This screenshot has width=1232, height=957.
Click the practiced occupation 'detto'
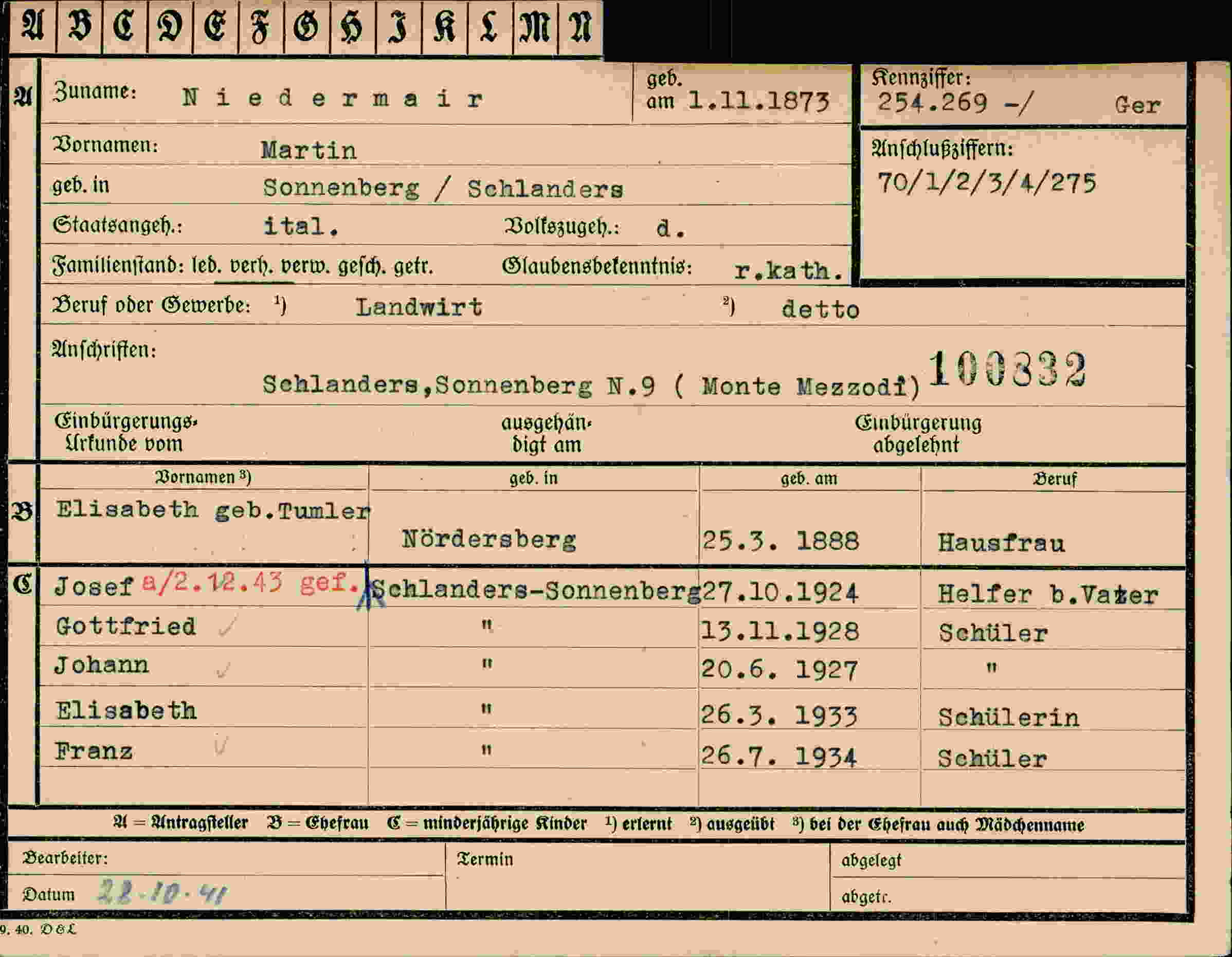[x=820, y=309]
